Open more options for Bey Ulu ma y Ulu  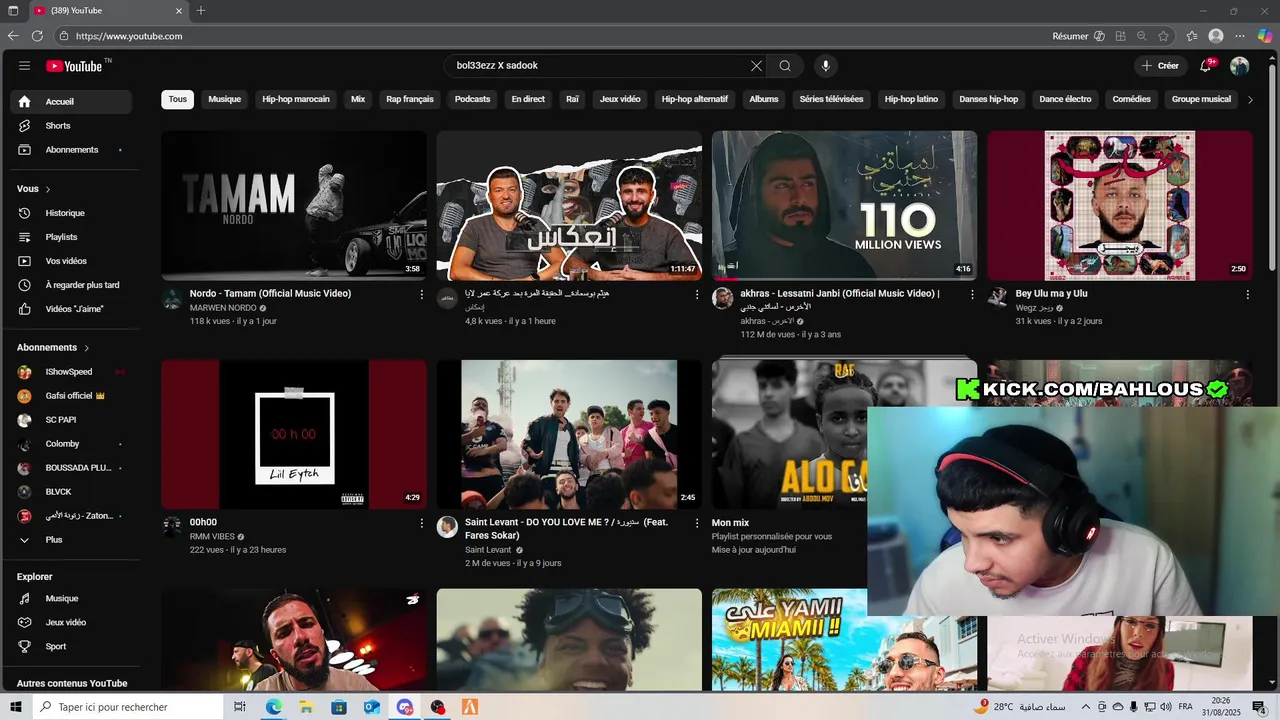tap(1247, 295)
